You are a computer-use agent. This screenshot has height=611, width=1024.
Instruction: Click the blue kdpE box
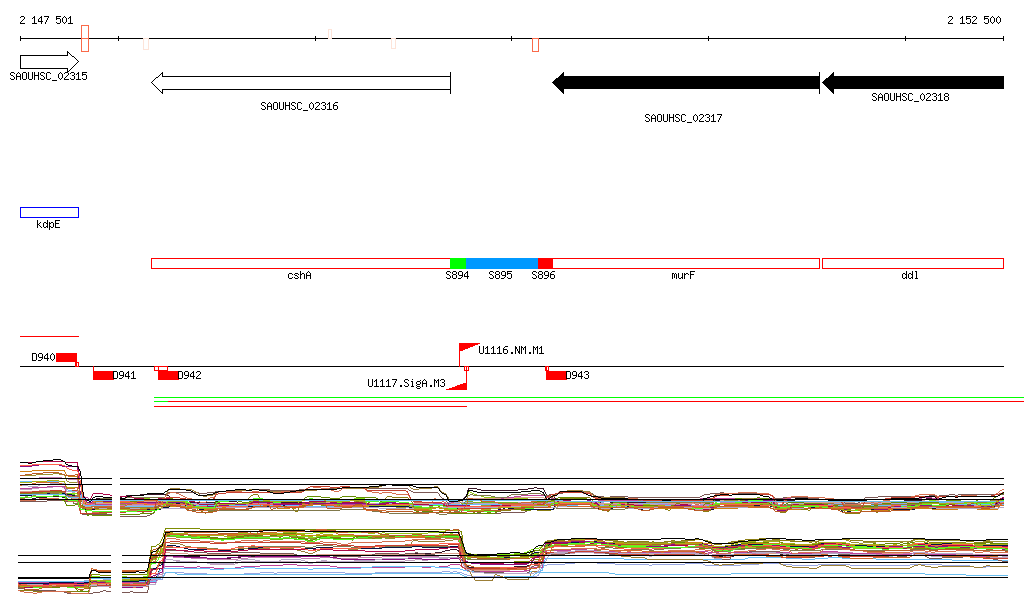click(x=50, y=212)
